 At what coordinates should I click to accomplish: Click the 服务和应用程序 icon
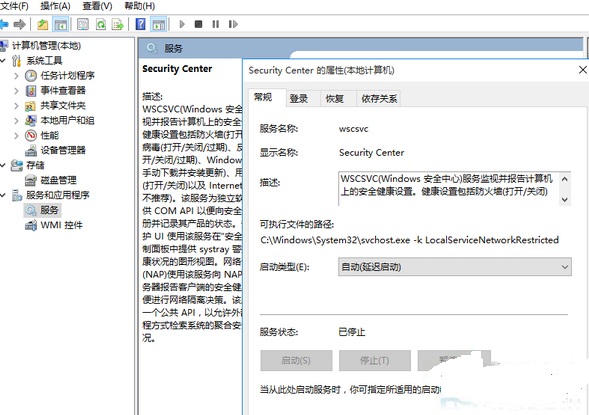coord(17,195)
